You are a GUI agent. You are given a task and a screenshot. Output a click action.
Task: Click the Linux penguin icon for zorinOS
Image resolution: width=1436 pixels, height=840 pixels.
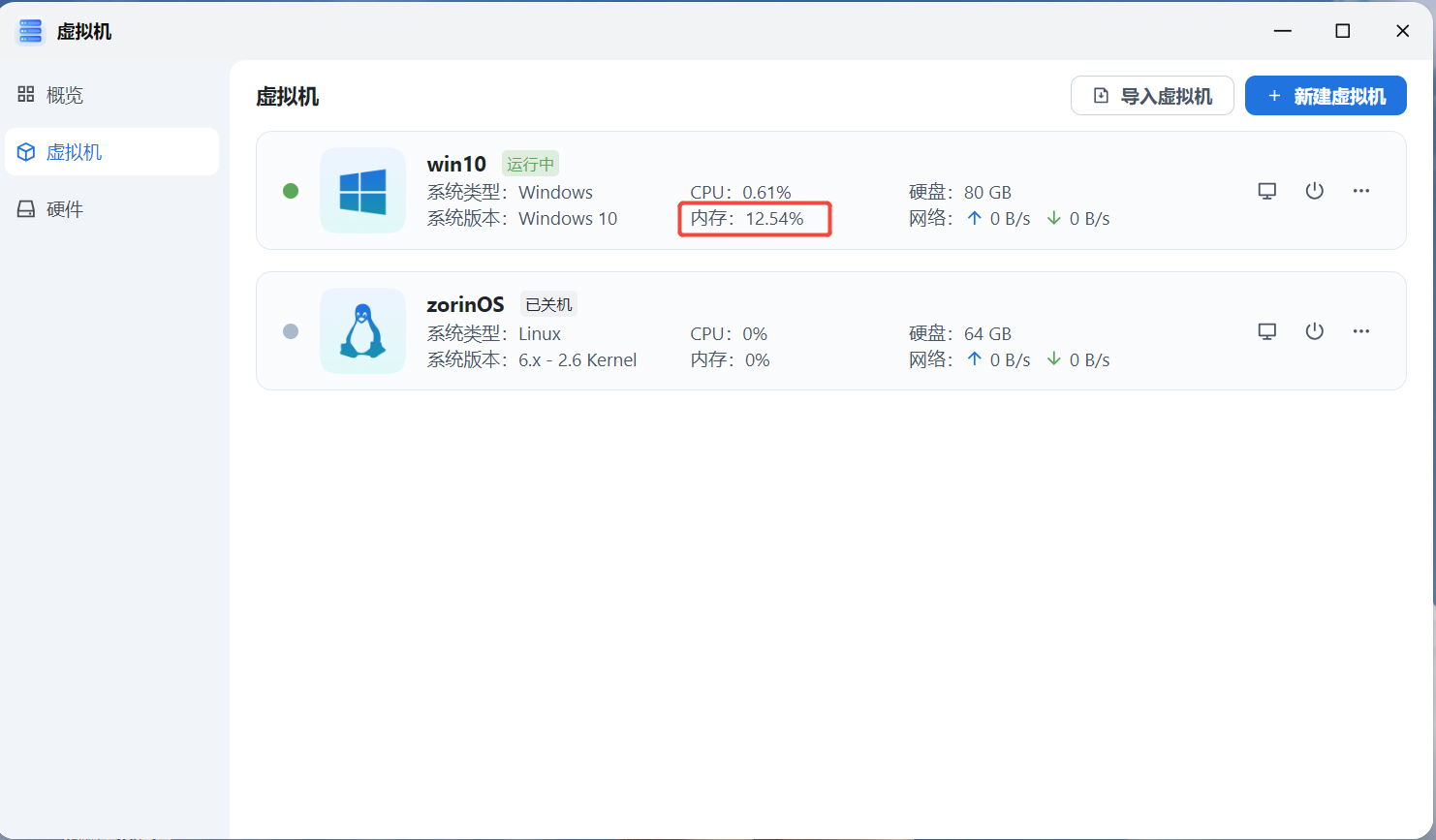pos(362,330)
